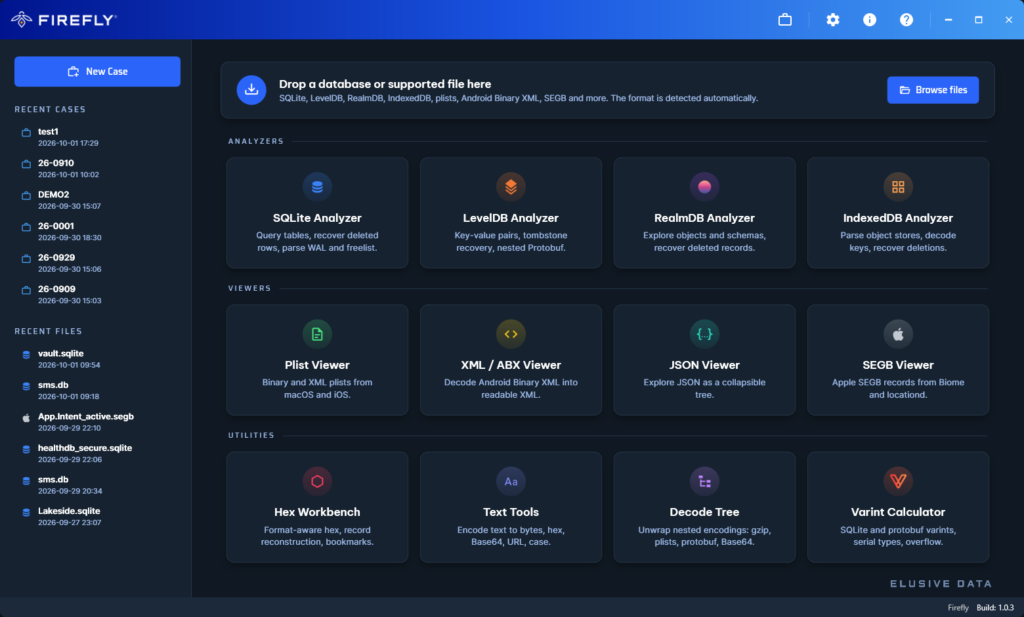This screenshot has width=1024, height=617.
Task: Select the LevelDB Analyzer title text
Action: (x=511, y=218)
